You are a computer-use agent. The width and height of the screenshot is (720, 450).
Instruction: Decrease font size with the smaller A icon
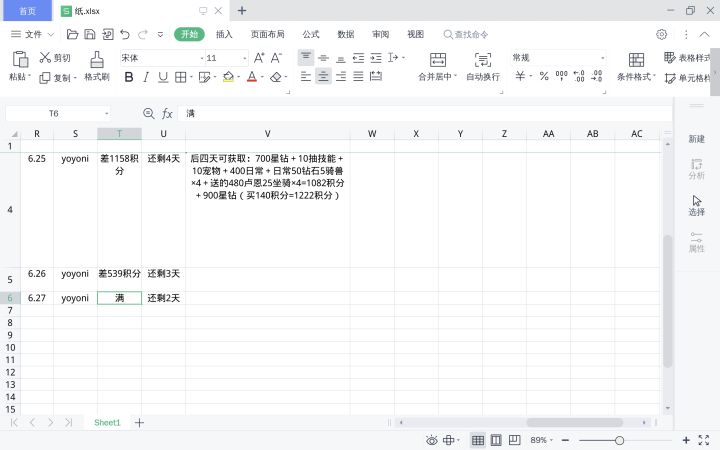[x=276, y=58]
